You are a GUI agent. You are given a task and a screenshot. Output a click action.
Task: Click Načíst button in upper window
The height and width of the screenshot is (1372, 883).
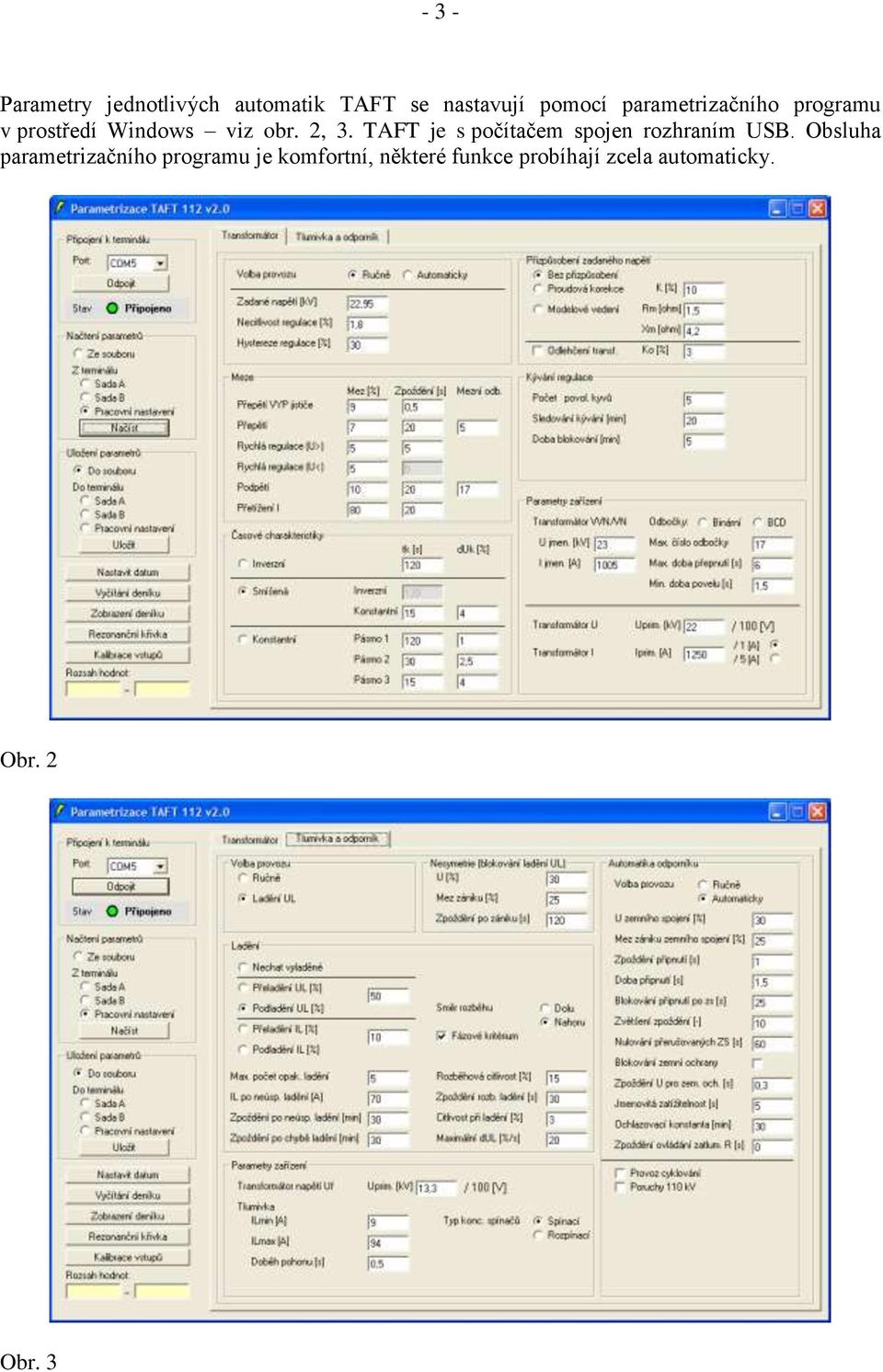coord(124,428)
